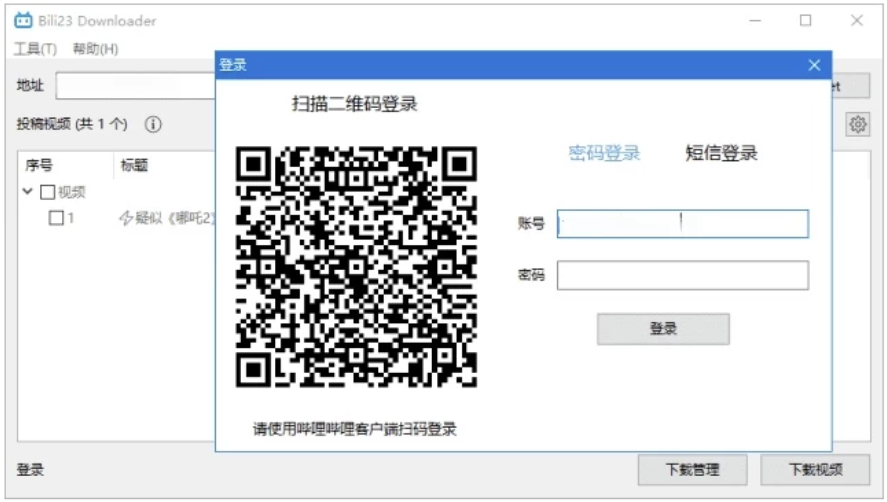This screenshot has height=502, width=887.
Task: Focus the 账号 input field
Action: pos(682,224)
